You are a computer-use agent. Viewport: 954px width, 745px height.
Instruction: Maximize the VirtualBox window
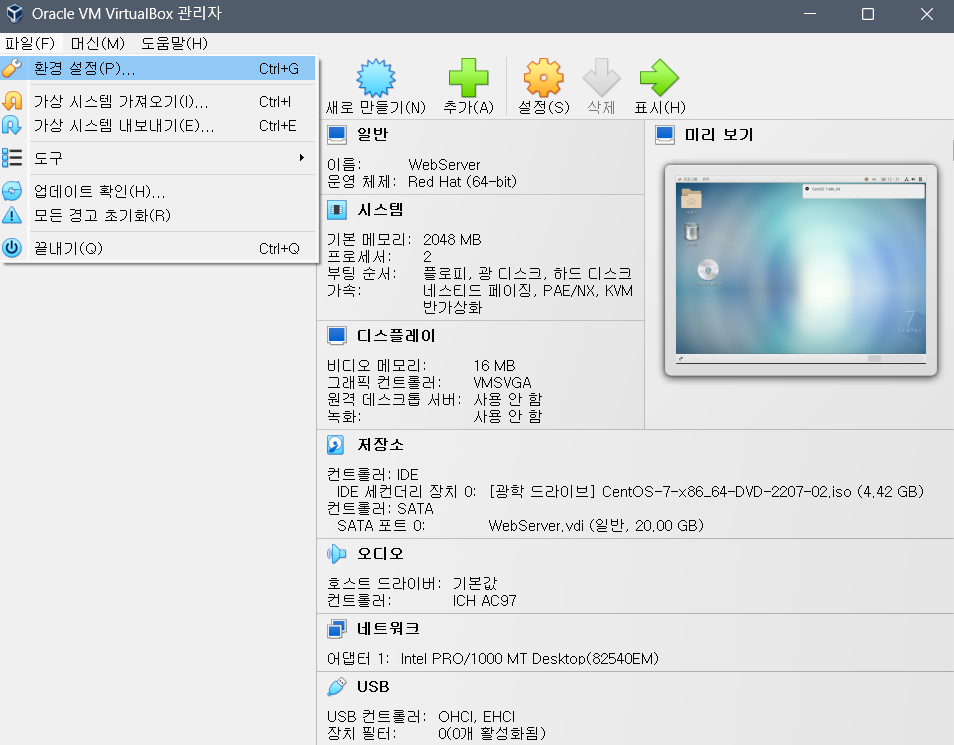pyautogui.click(x=868, y=14)
